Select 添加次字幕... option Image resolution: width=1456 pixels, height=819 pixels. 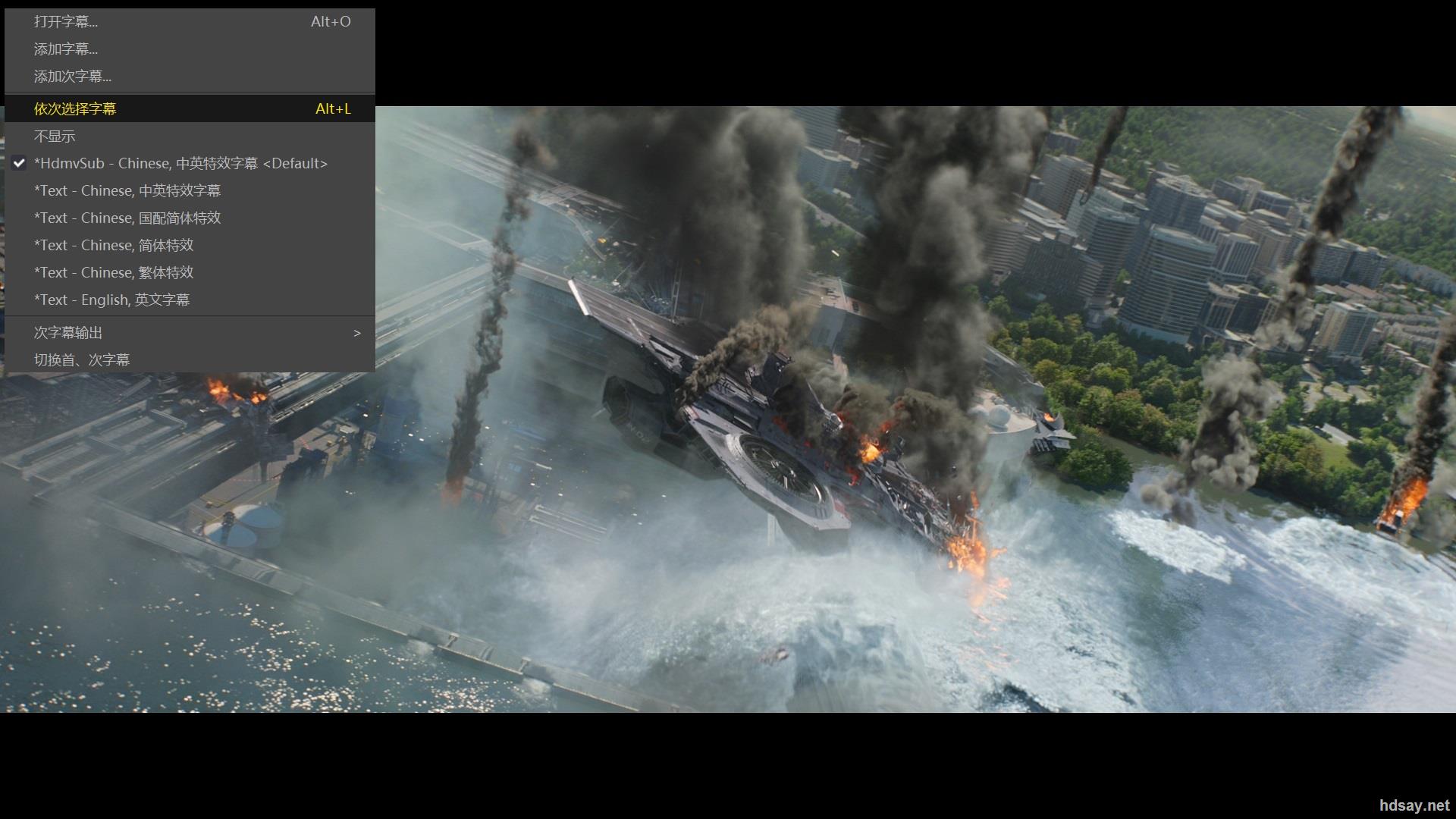click(73, 77)
